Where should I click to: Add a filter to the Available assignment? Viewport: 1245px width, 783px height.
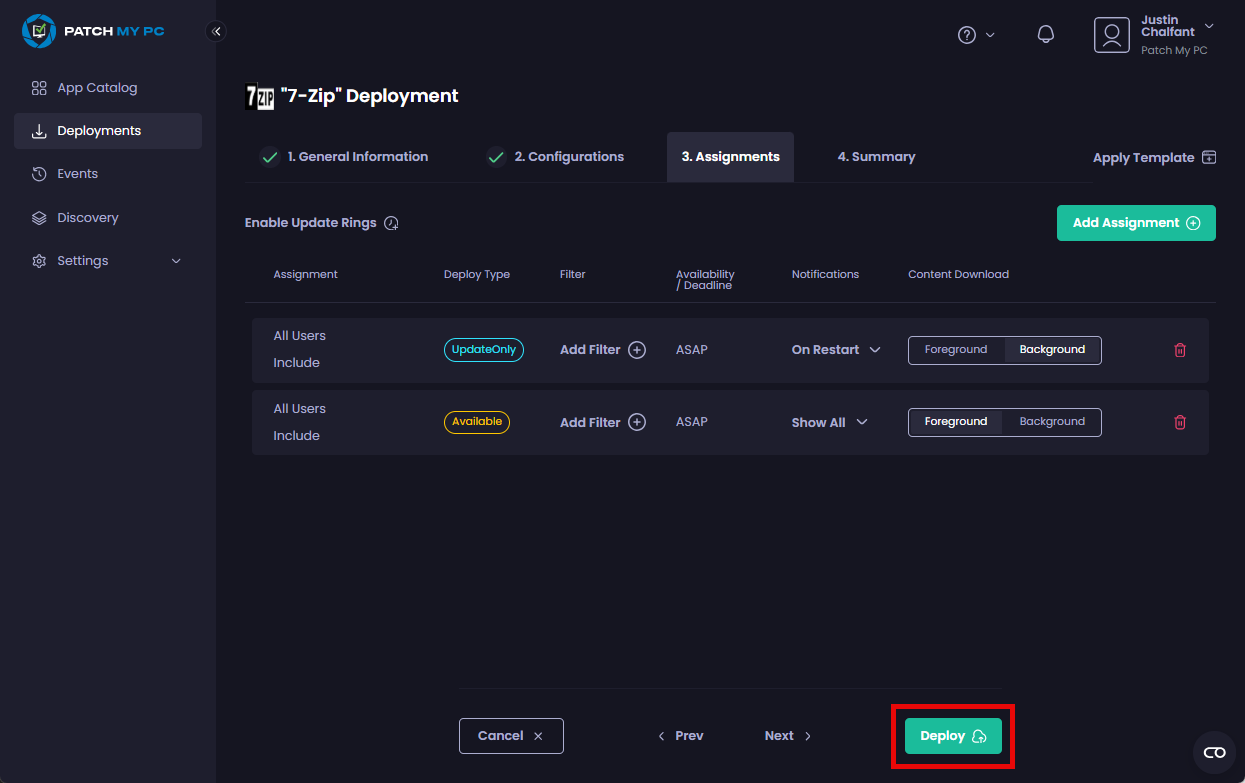tap(602, 422)
